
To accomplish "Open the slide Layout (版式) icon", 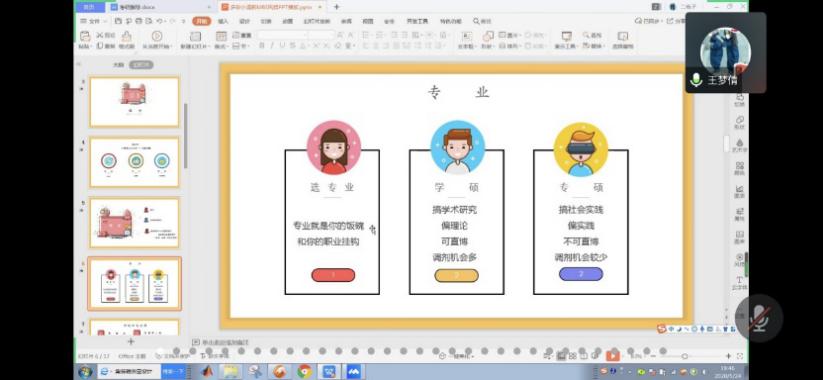I will [x=221, y=36].
